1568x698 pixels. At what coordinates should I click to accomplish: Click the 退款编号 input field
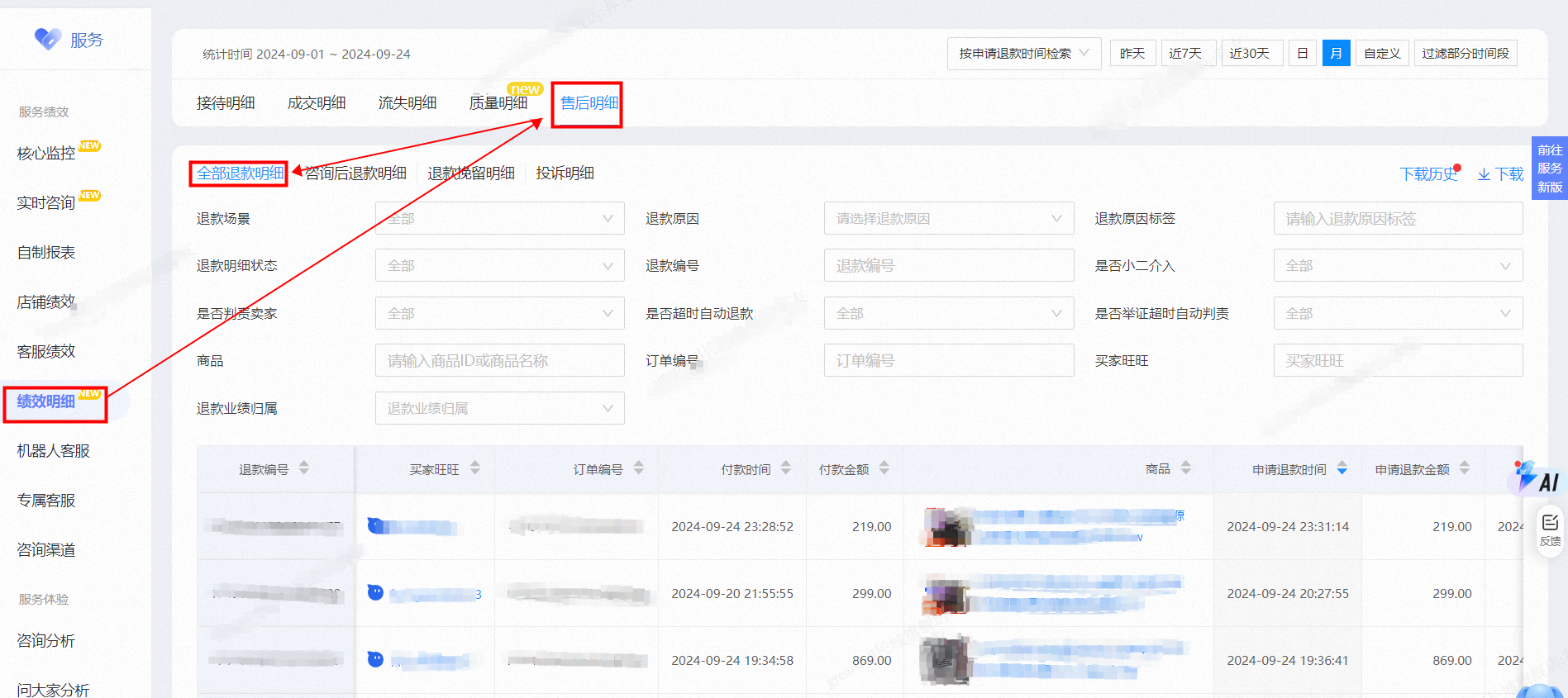[949, 265]
